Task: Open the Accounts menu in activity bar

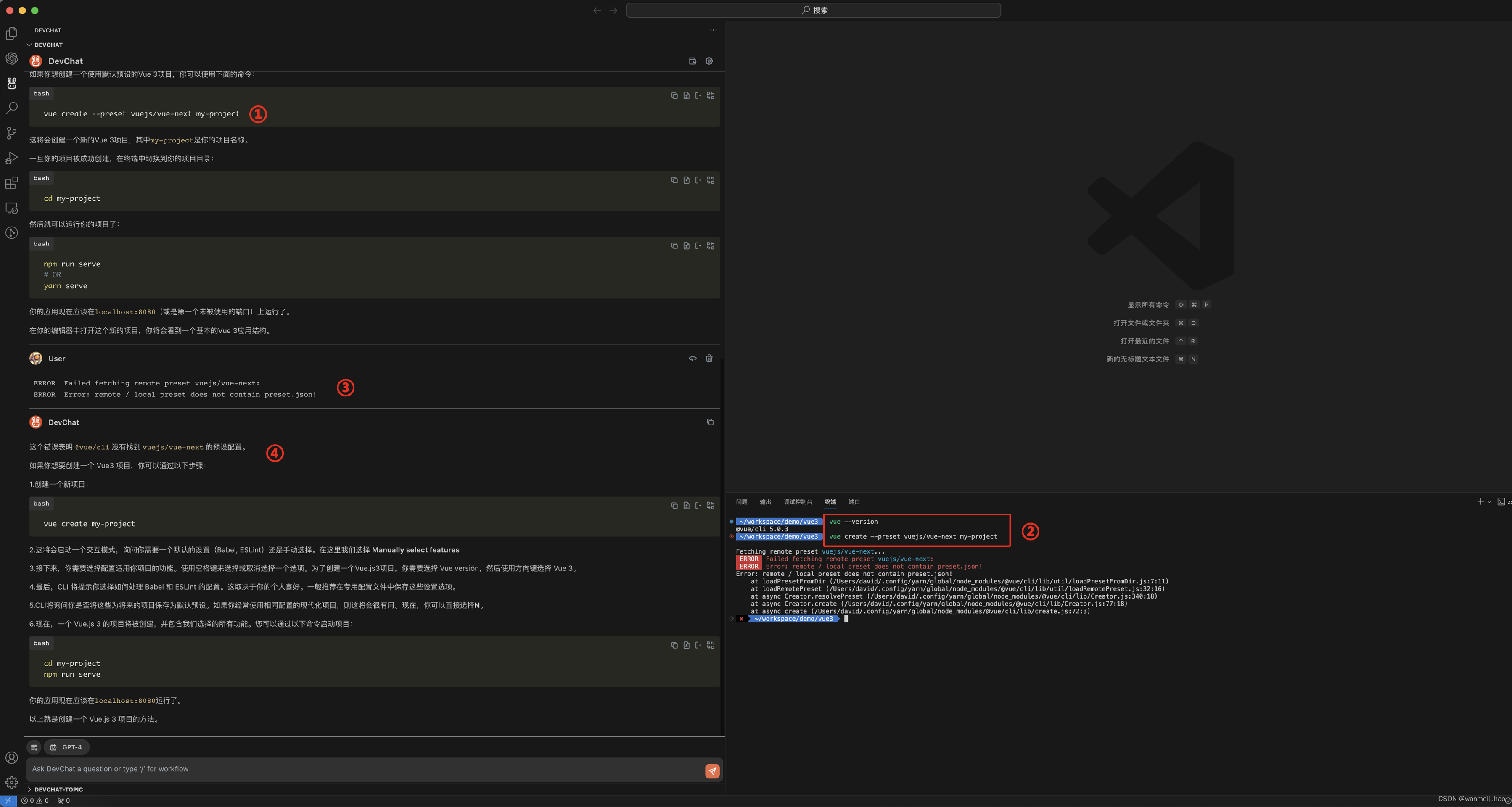Action: coord(12,758)
